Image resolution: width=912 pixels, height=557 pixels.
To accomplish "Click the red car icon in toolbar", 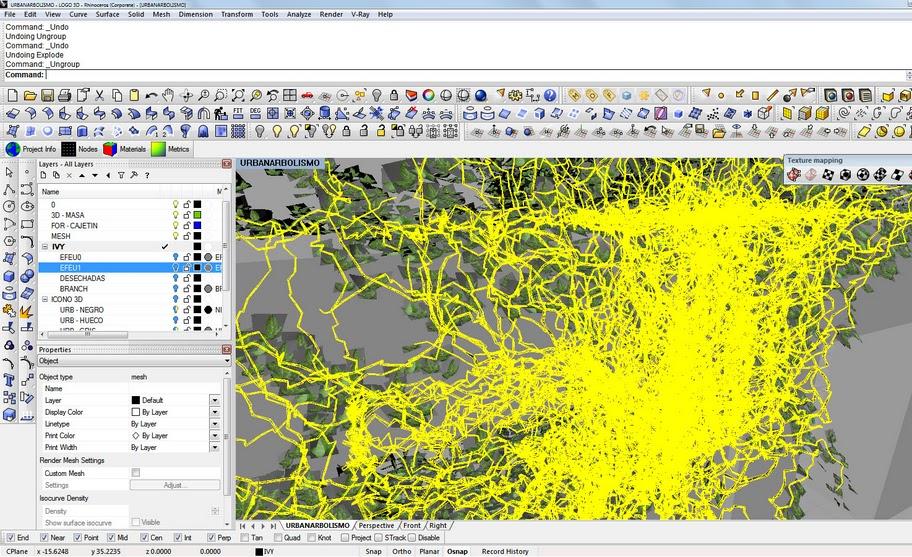I will 307,95.
